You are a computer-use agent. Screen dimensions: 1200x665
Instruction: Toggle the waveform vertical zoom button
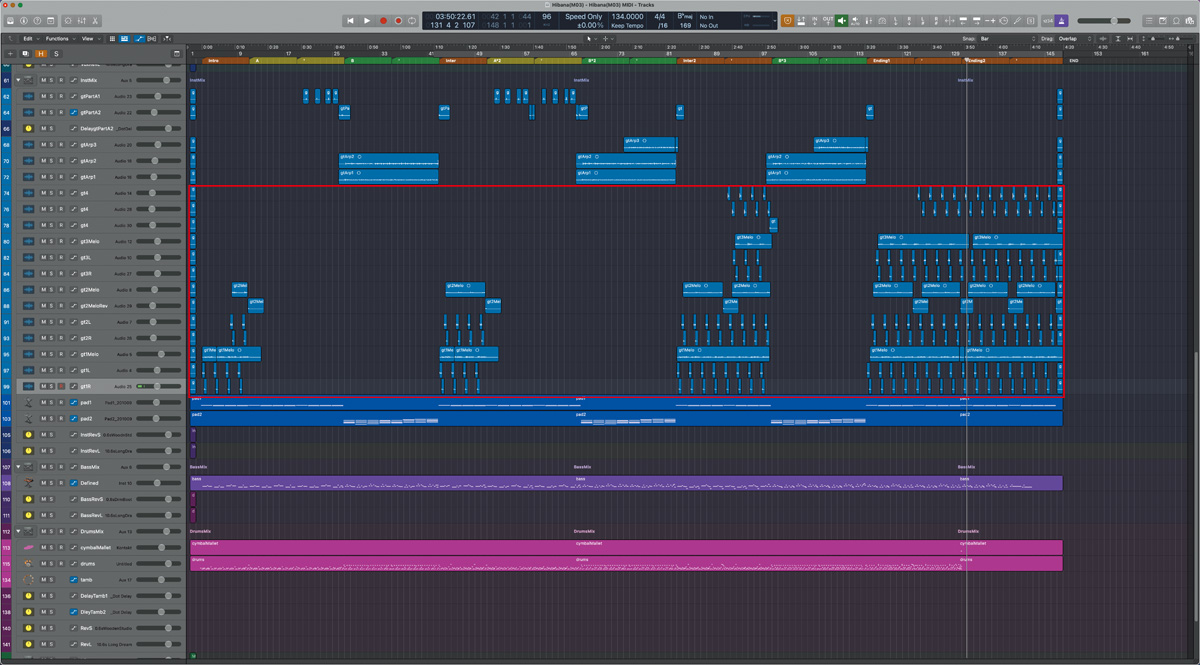pos(1103,39)
